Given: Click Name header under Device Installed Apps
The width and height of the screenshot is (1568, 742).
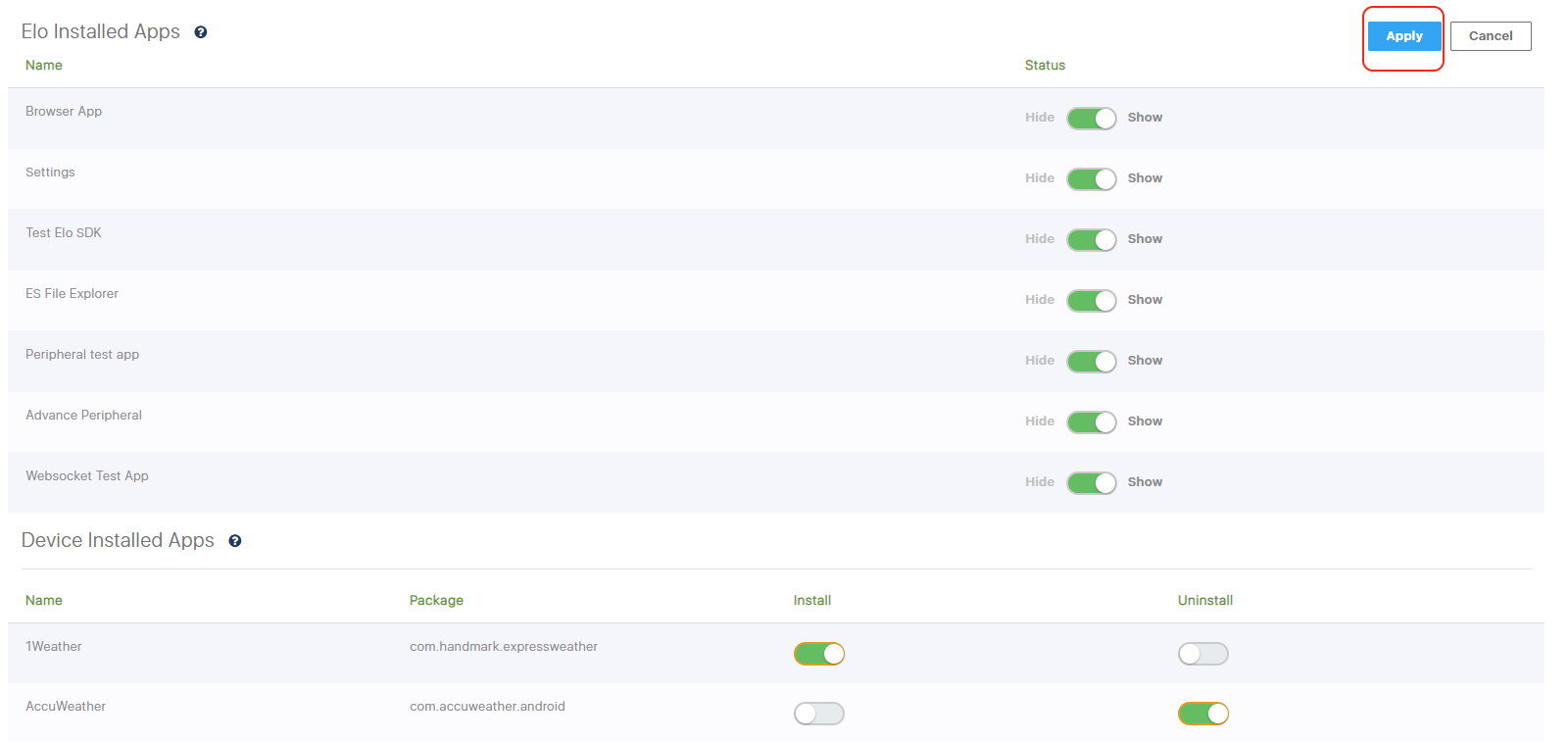Looking at the screenshot, I should pos(44,601).
